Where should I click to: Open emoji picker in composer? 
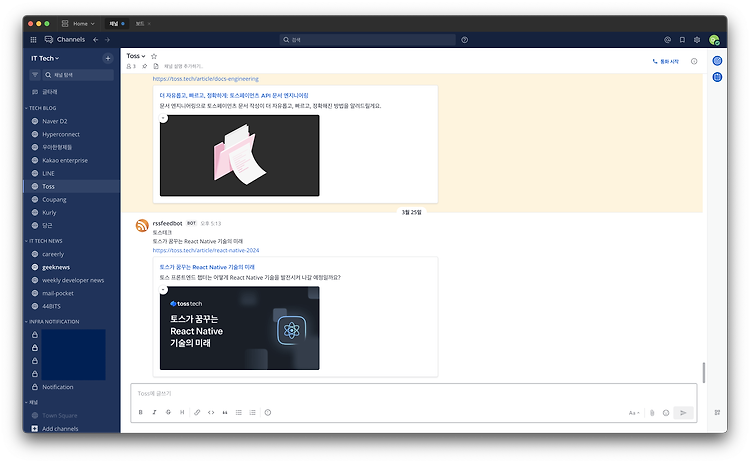pos(666,413)
